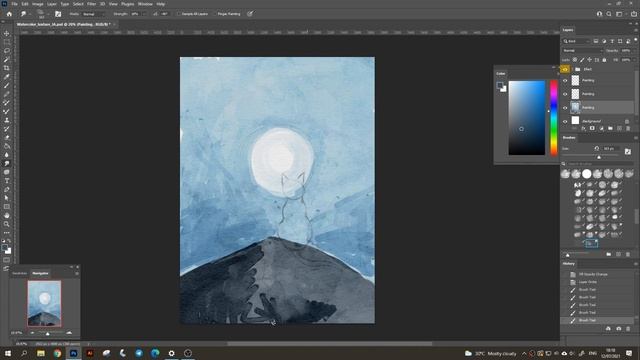Screen dimensions: 640x360
Task: Create new group with folder icon in Layers
Action: pos(610,129)
